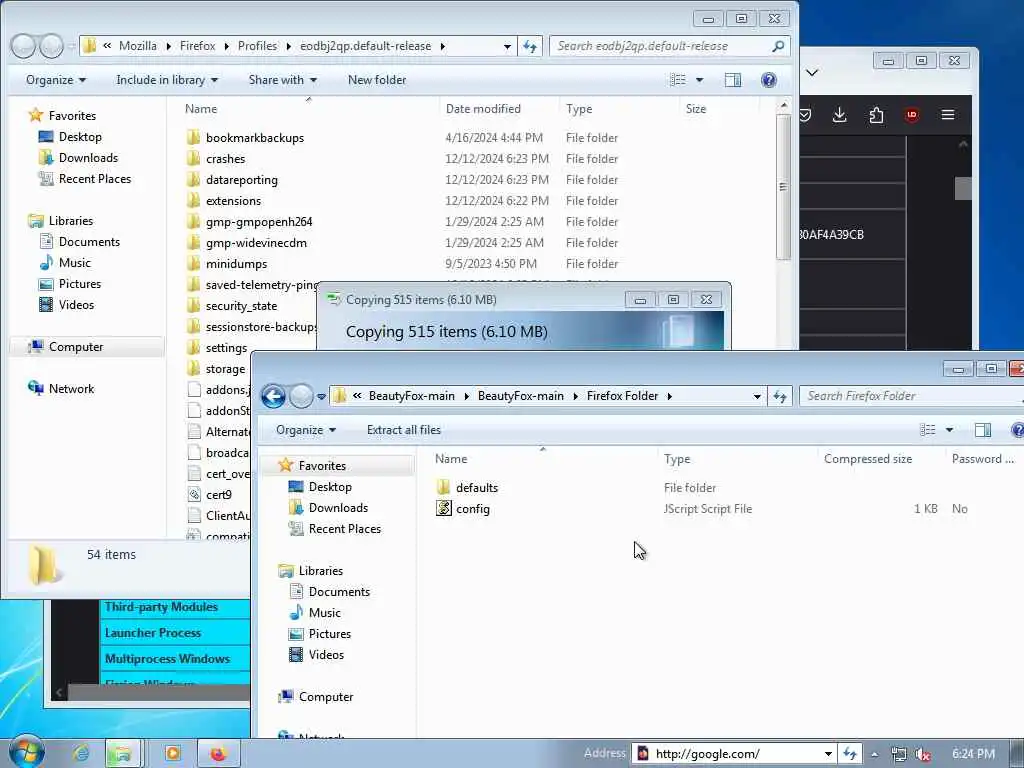
Task: Click taskbar clock showing 6:24 PM
Action: point(973,754)
